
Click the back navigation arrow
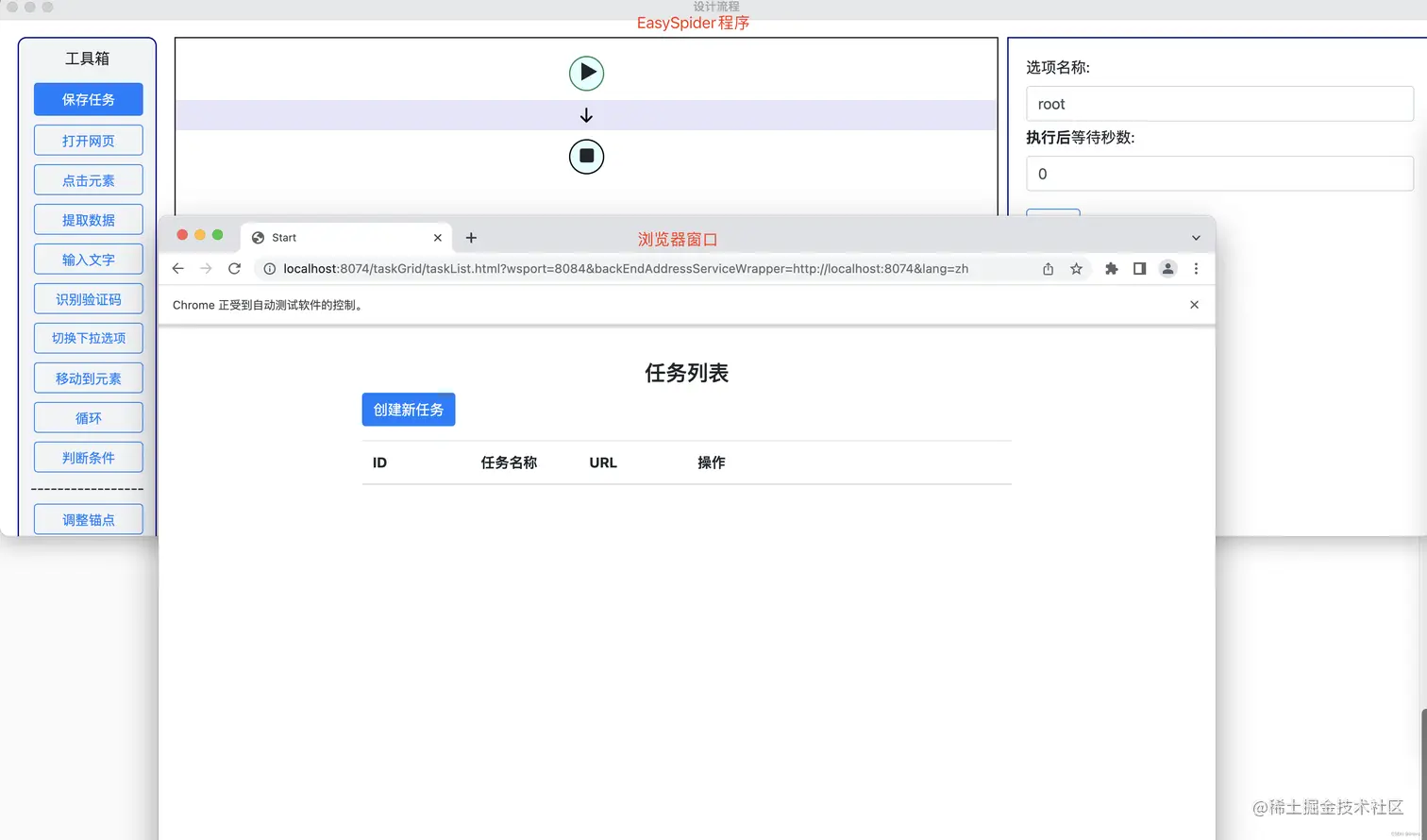click(177, 268)
